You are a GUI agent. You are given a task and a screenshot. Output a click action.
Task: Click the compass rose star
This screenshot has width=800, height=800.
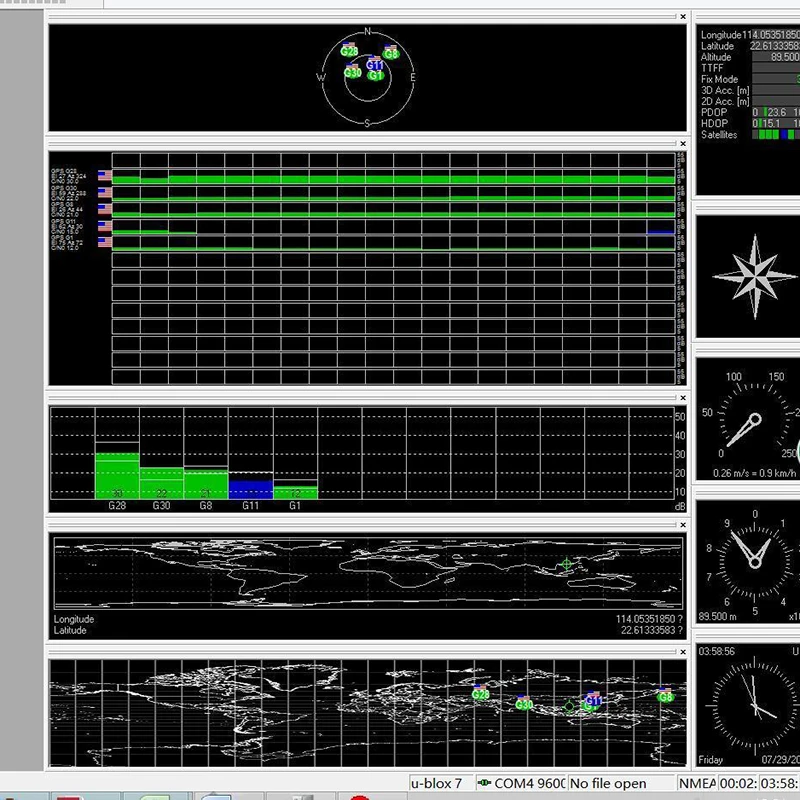(x=754, y=277)
